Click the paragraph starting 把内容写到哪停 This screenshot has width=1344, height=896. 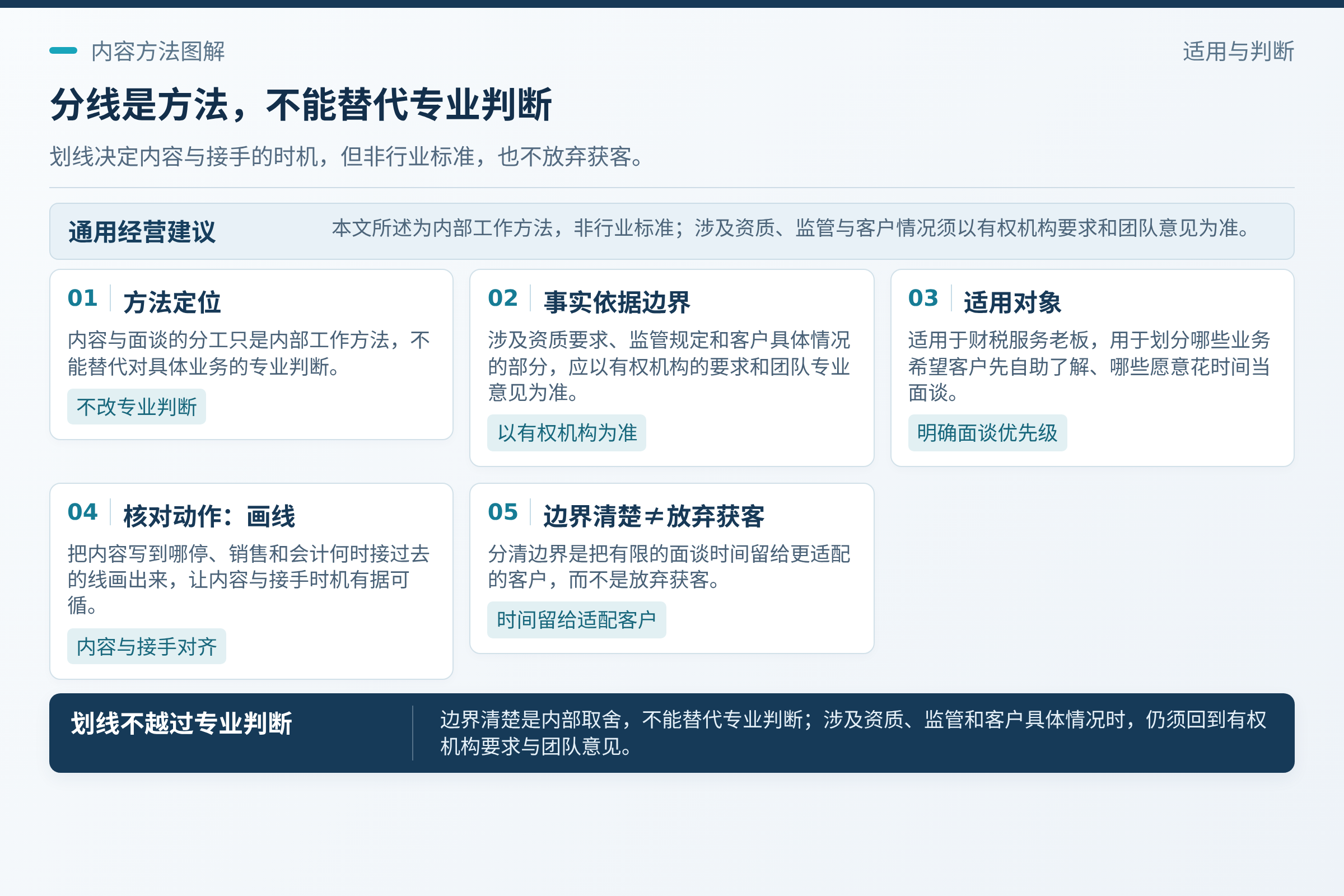pos(249,580)
